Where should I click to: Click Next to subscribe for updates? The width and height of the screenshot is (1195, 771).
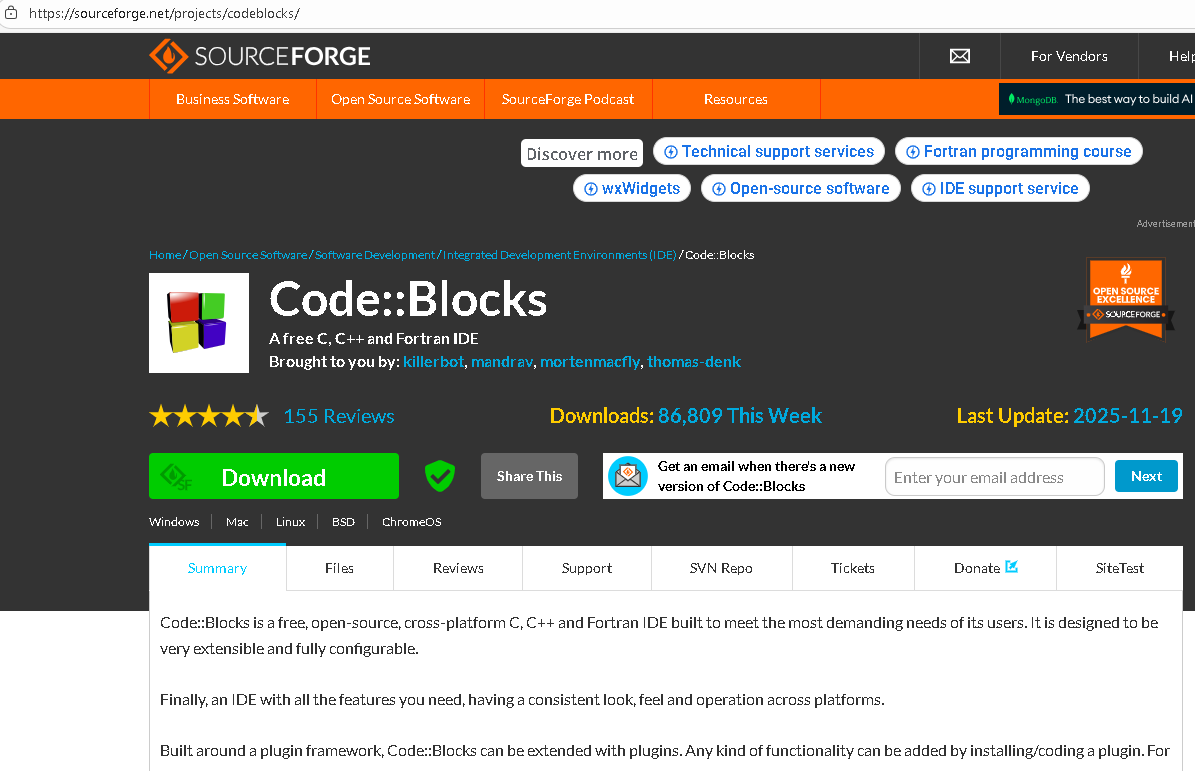pyautogui.click(x=1146, y=476)
